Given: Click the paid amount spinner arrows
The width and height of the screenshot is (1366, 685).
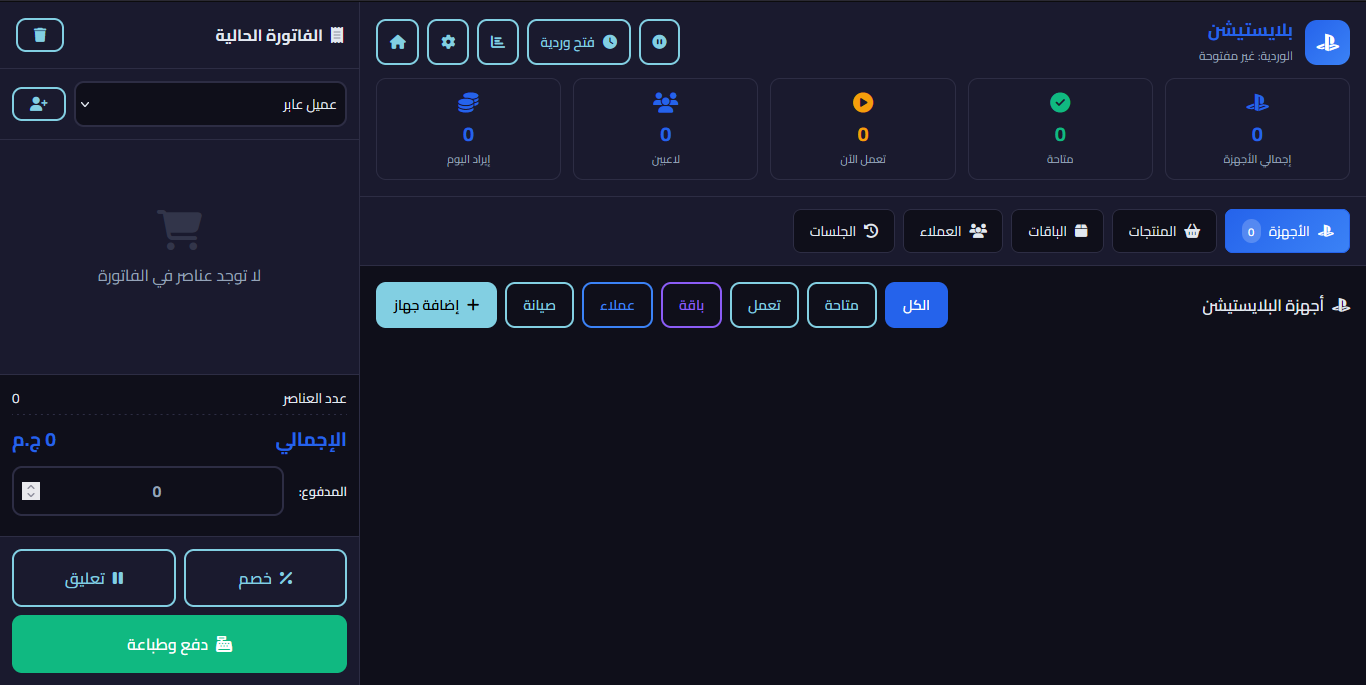Looking at the screenshot, I should (x=31, y=491).
